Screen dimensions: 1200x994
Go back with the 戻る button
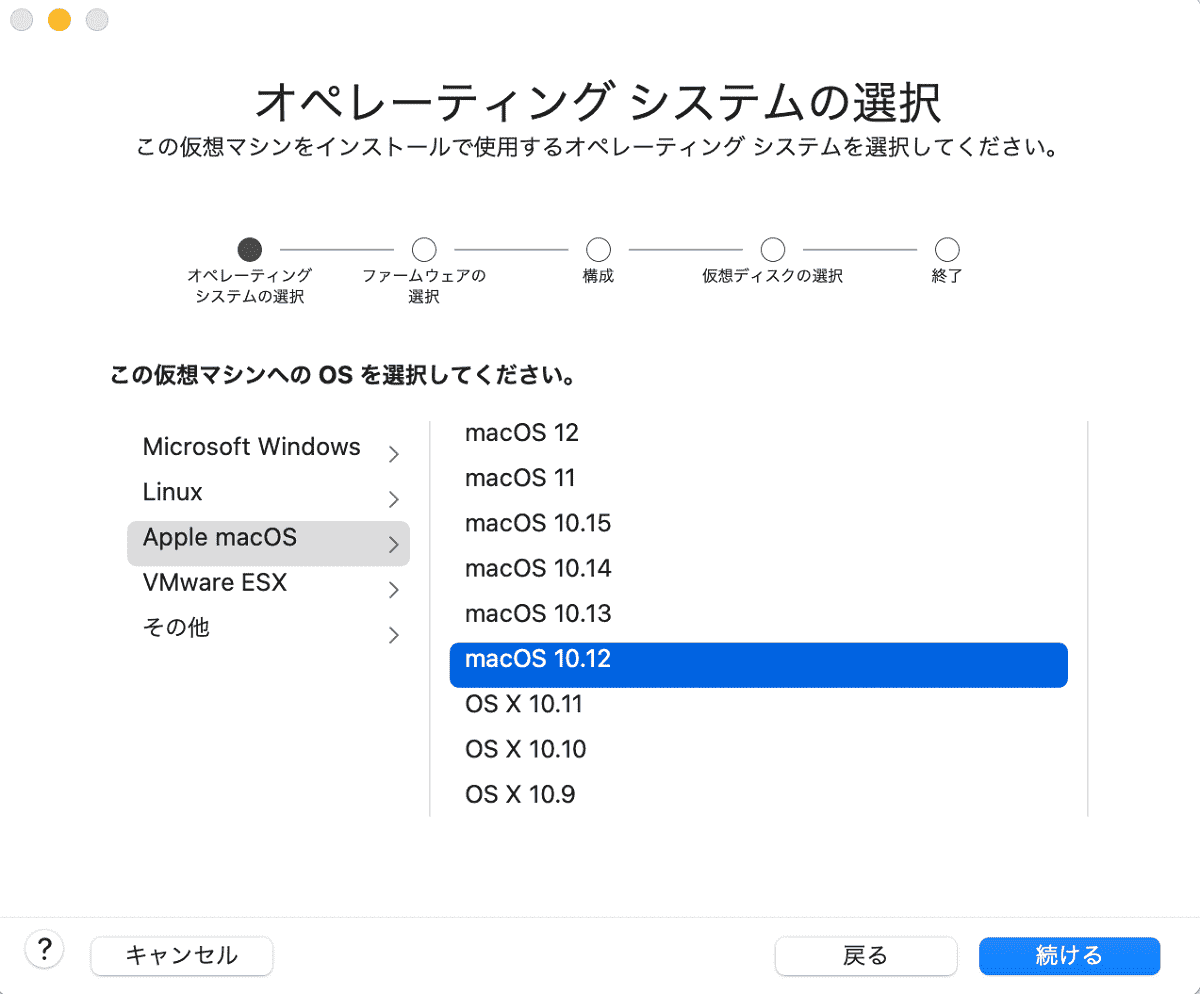pyautogui.click(x=866, y=955)
